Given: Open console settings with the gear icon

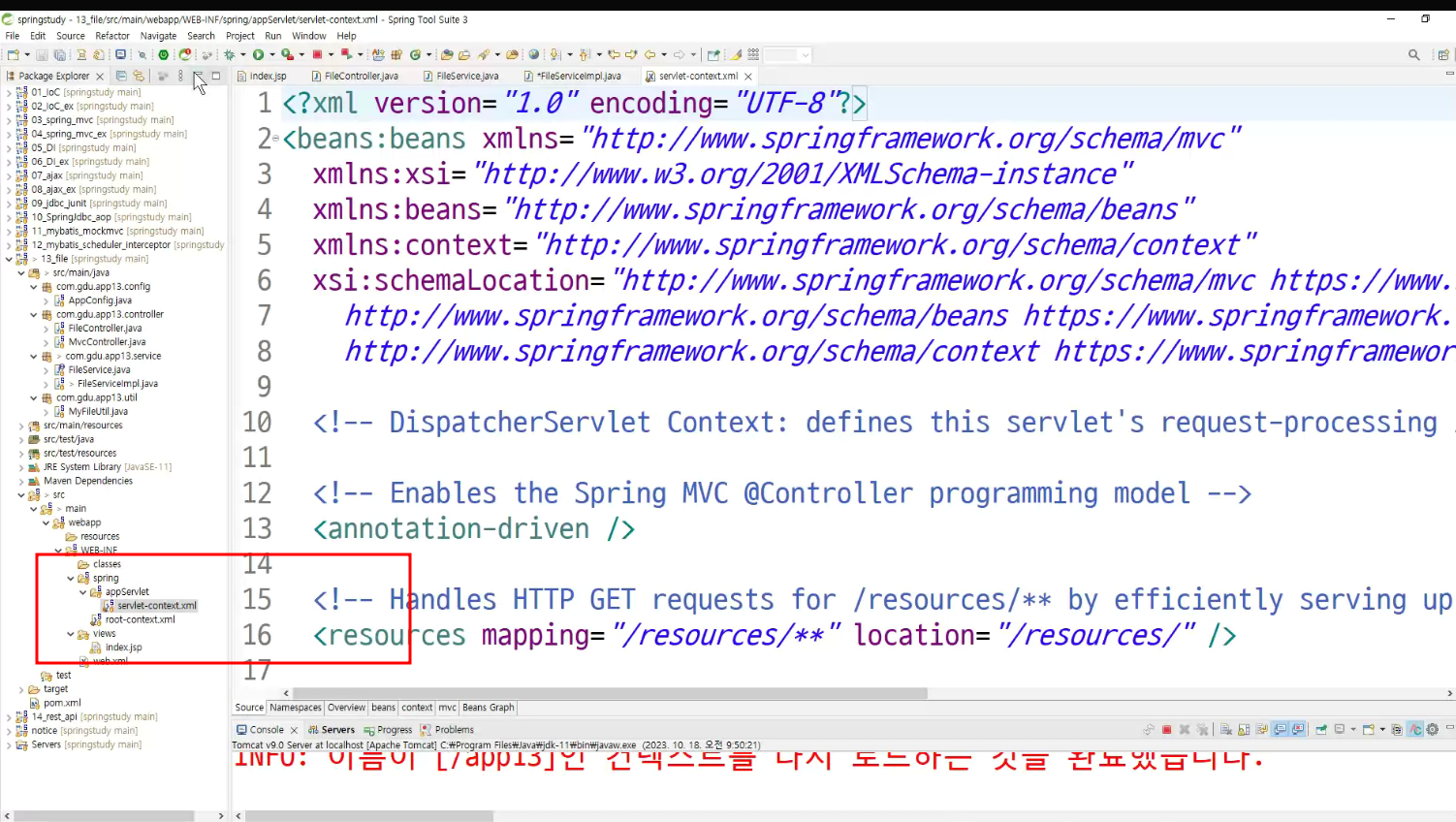Looking at the screenshot, I should coord(1433,730).
